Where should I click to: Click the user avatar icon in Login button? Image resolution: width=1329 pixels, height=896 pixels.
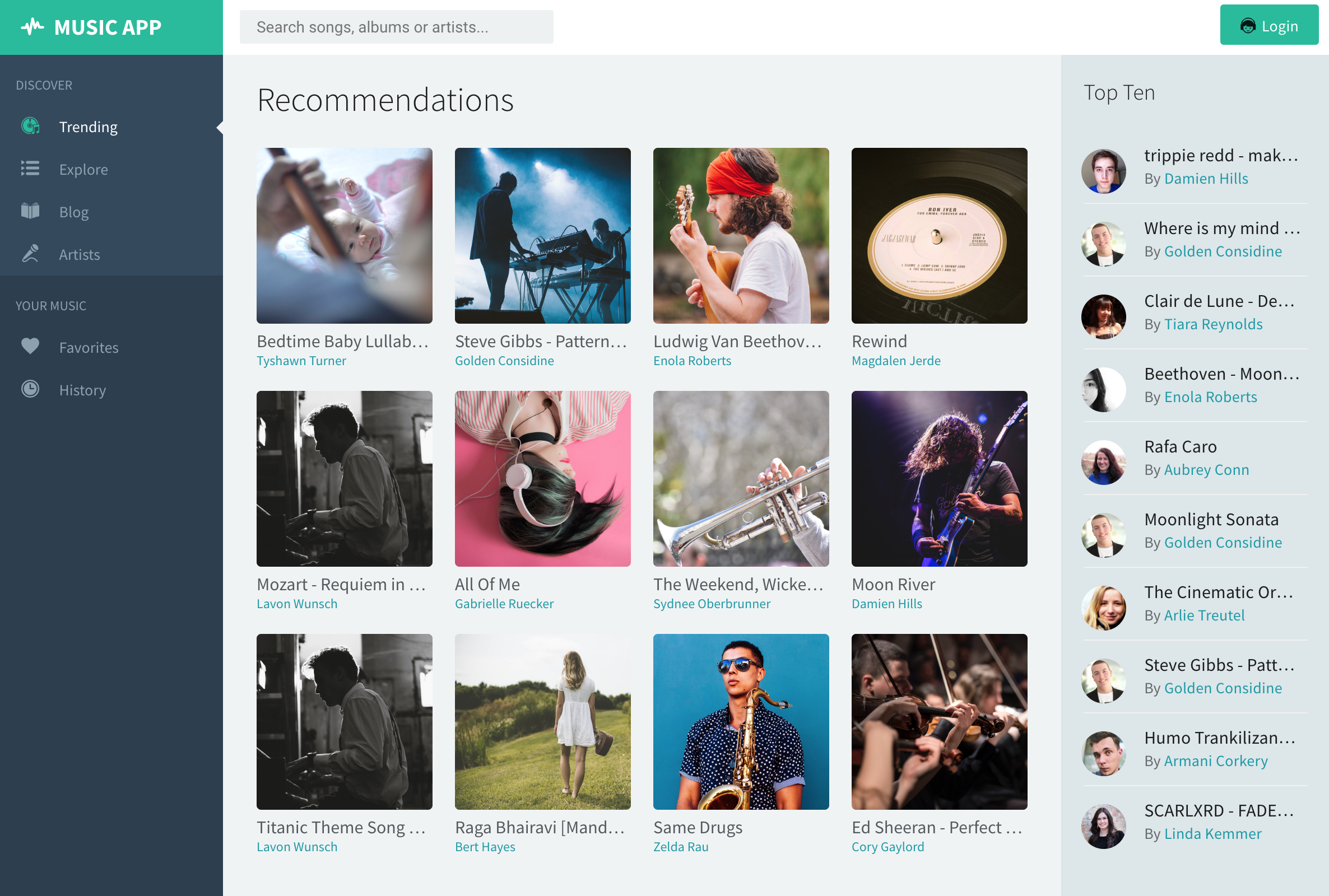coord(1248,26)
